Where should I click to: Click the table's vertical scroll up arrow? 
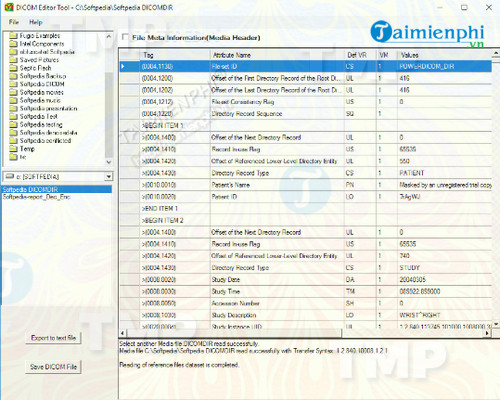coord(496,53)
